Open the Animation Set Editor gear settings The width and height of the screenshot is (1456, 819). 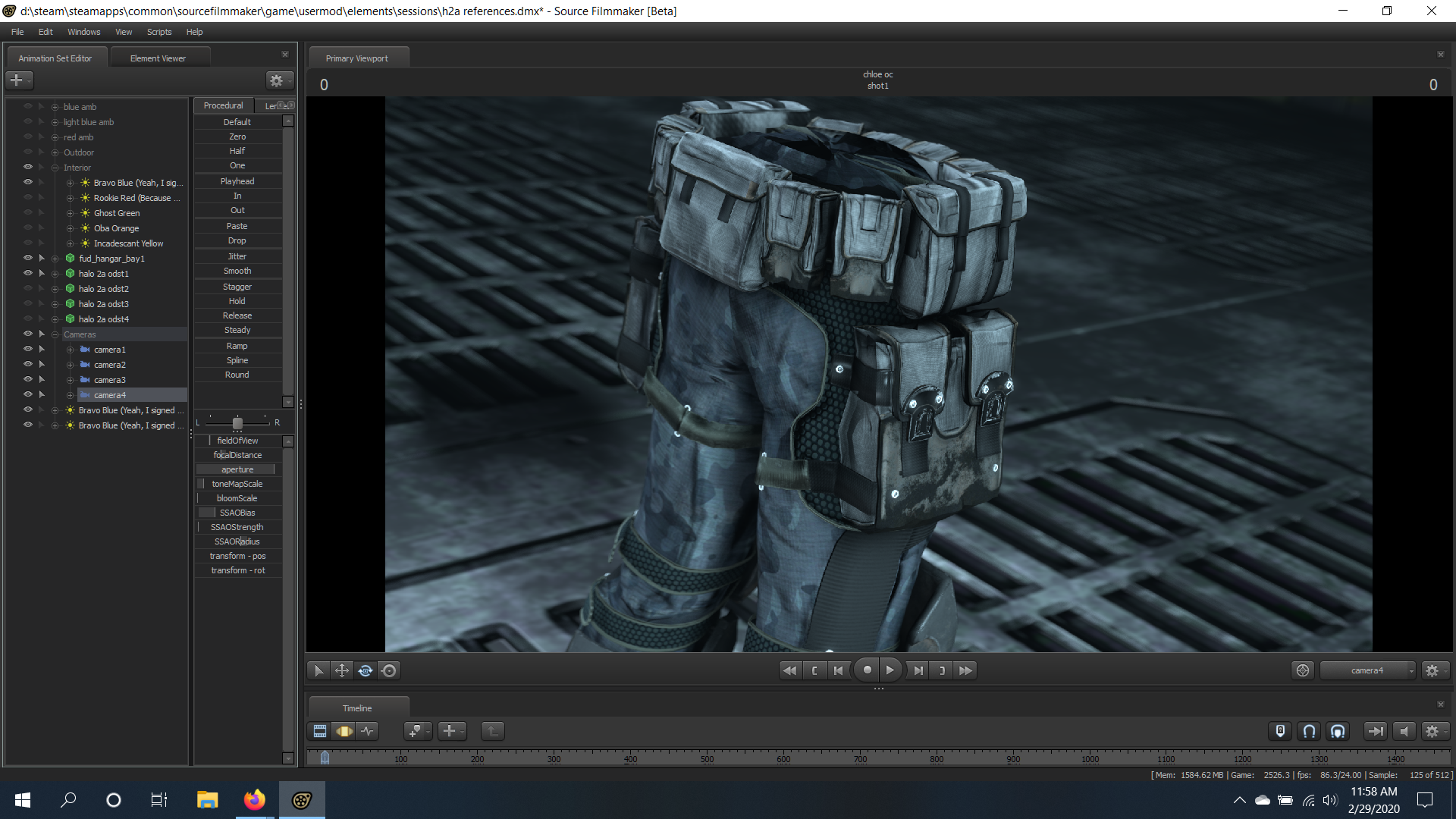[x=278, y=80]
